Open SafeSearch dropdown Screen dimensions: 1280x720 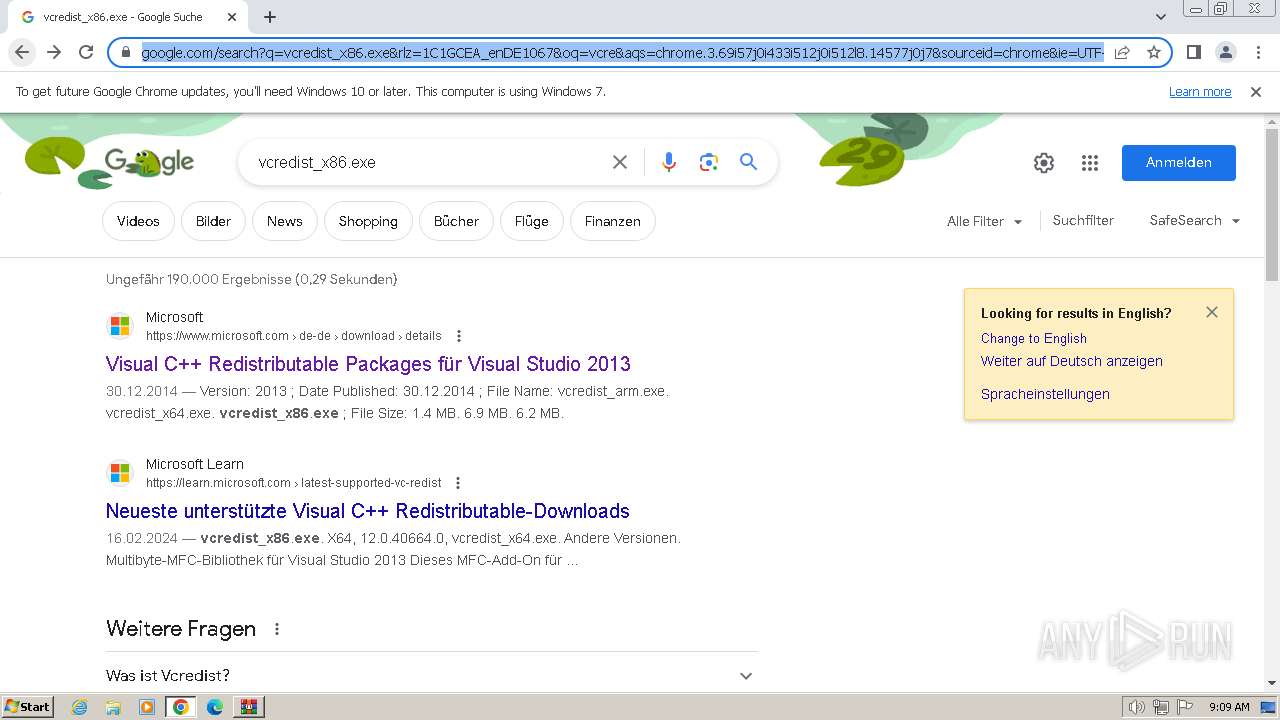[x=1195, y=221]
